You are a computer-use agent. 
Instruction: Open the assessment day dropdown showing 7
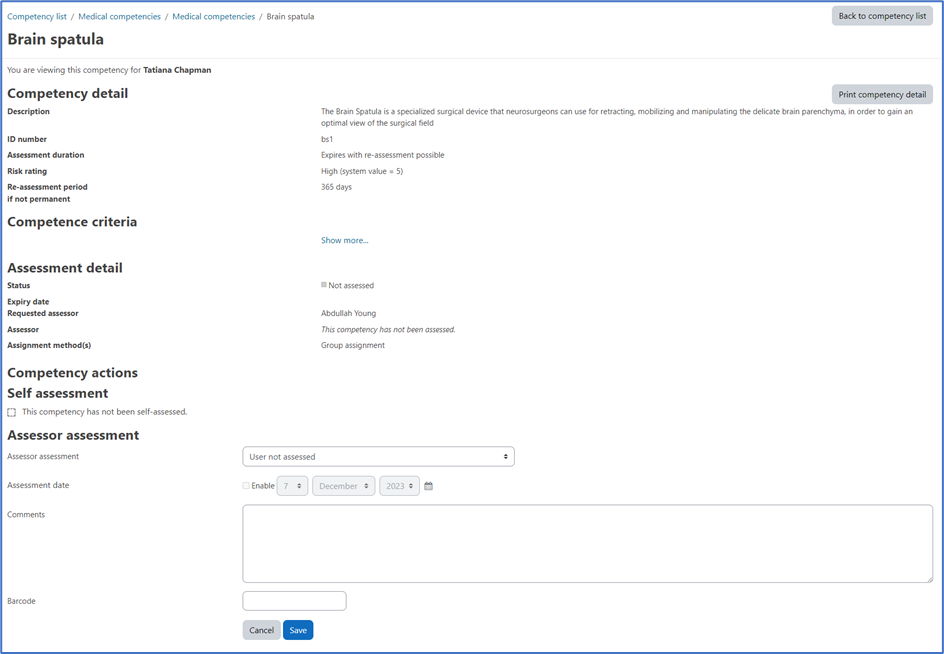click(x=292, y=486)
